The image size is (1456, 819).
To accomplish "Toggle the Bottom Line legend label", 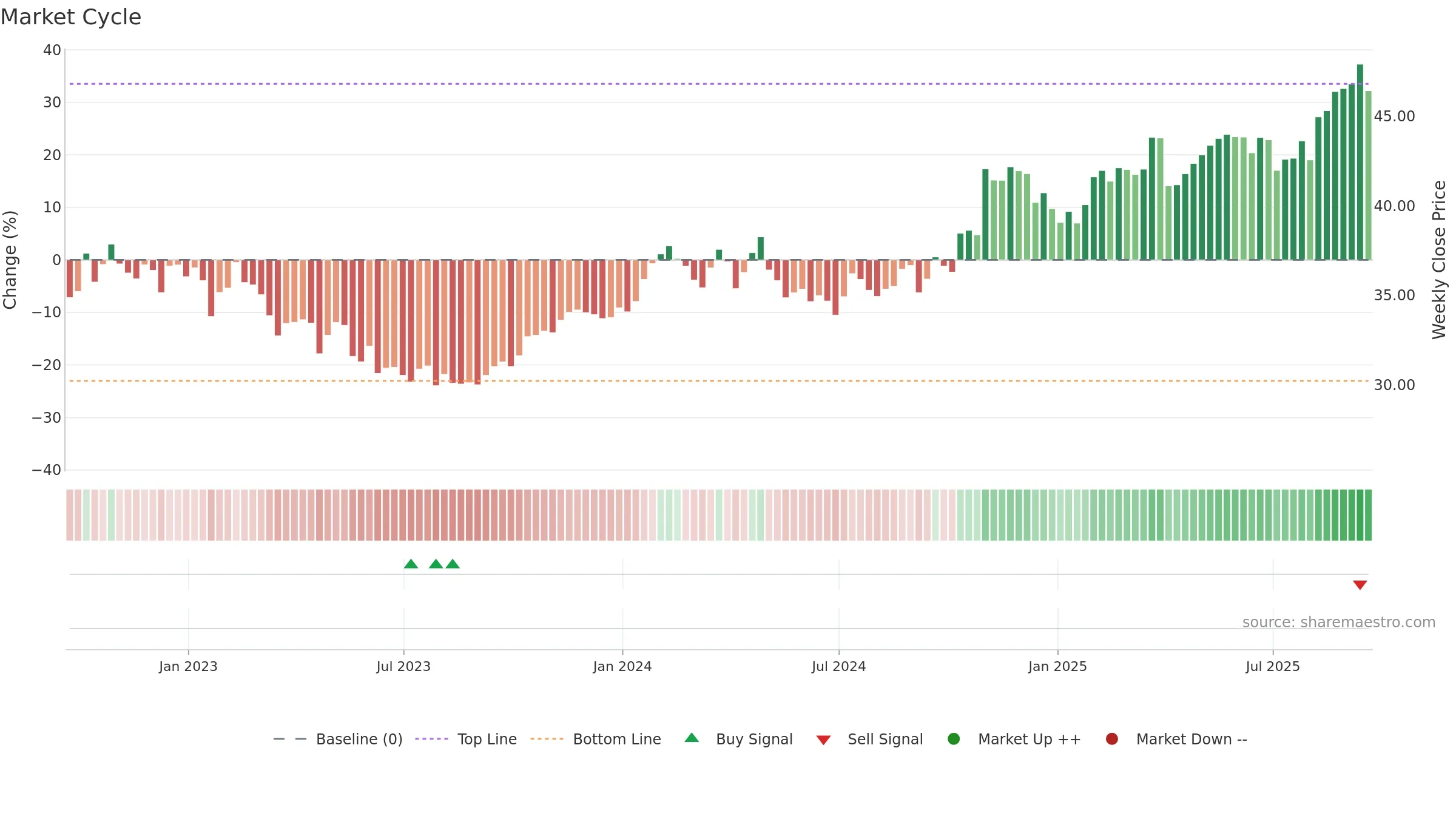I will [x=617, y=739].
